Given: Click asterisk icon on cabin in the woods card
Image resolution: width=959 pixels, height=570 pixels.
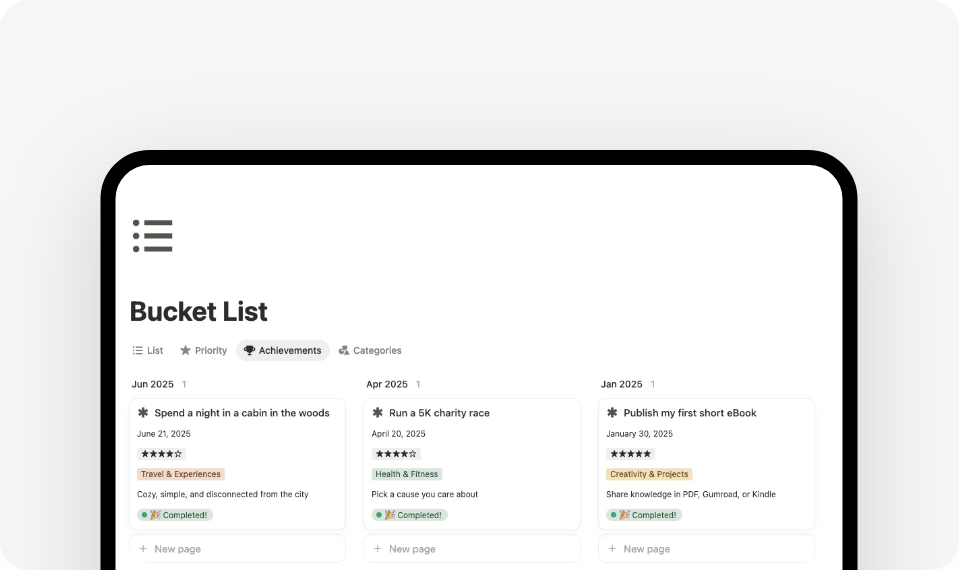Looking at the screenshot, I should (x=143, y=413).
